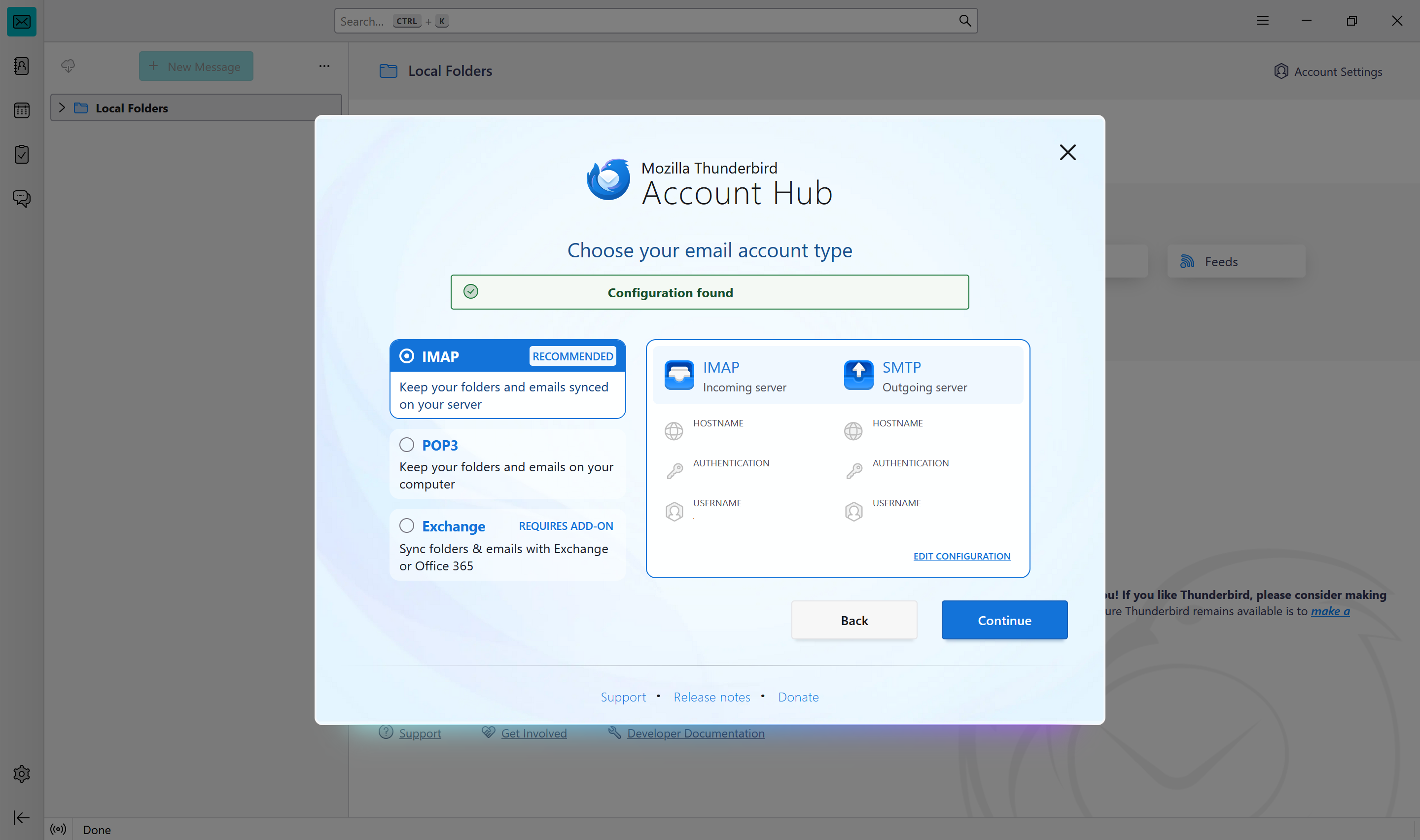Click the Continue button

pyautogui.click(x=1004, y=620)
